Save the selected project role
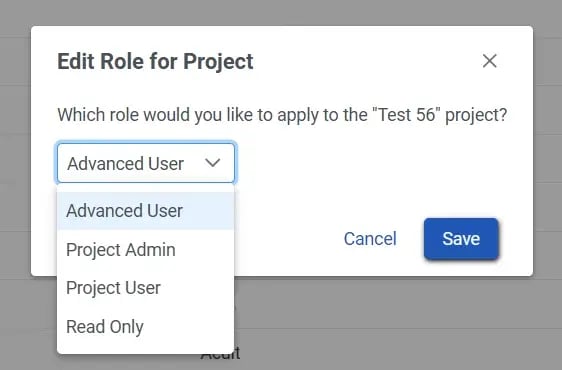This screenshot has height=370, width=562. coord(461,239)
